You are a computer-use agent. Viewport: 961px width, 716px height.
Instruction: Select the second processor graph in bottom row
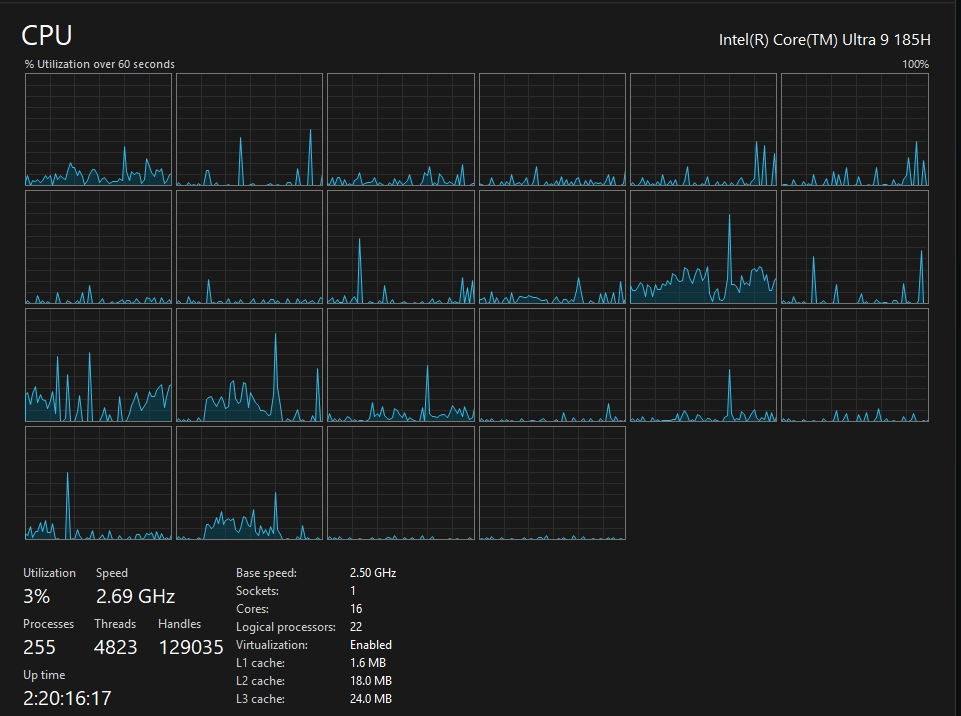(x=249, y=483)
